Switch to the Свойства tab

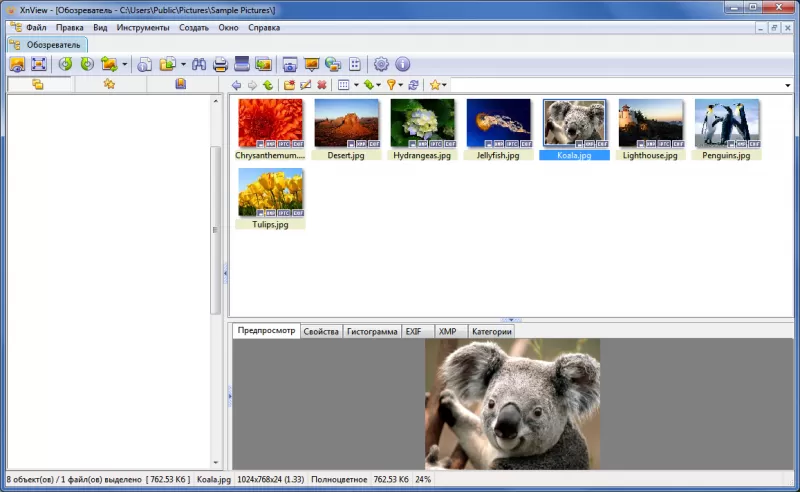coord(321,331)
